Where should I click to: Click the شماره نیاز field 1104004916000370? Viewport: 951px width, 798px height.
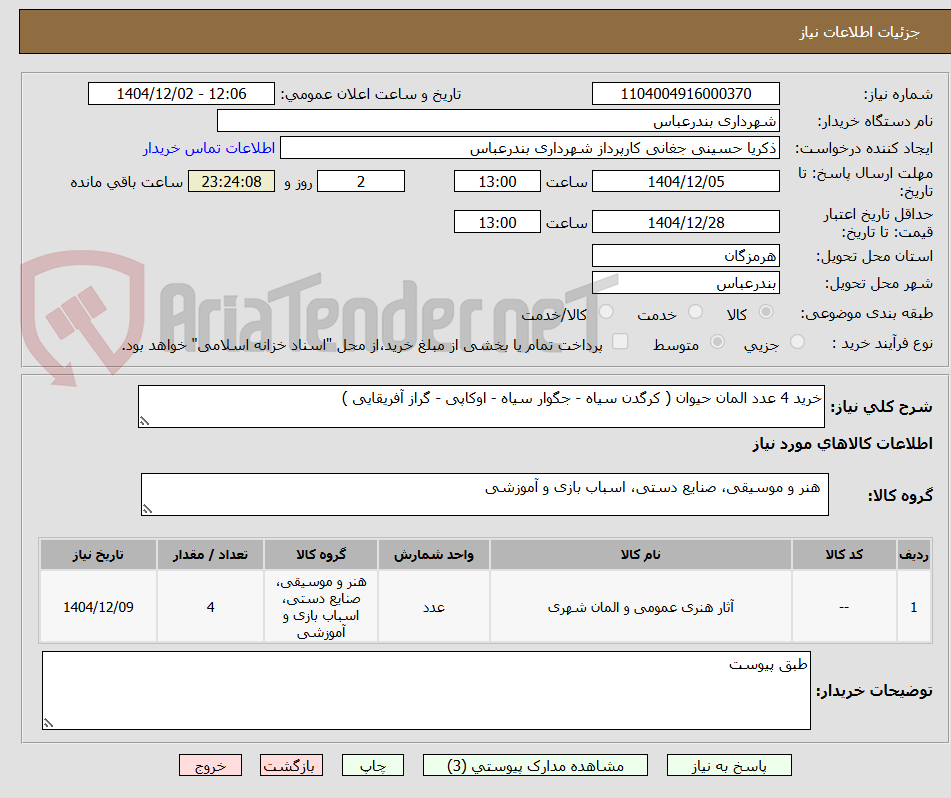point(685,94)
